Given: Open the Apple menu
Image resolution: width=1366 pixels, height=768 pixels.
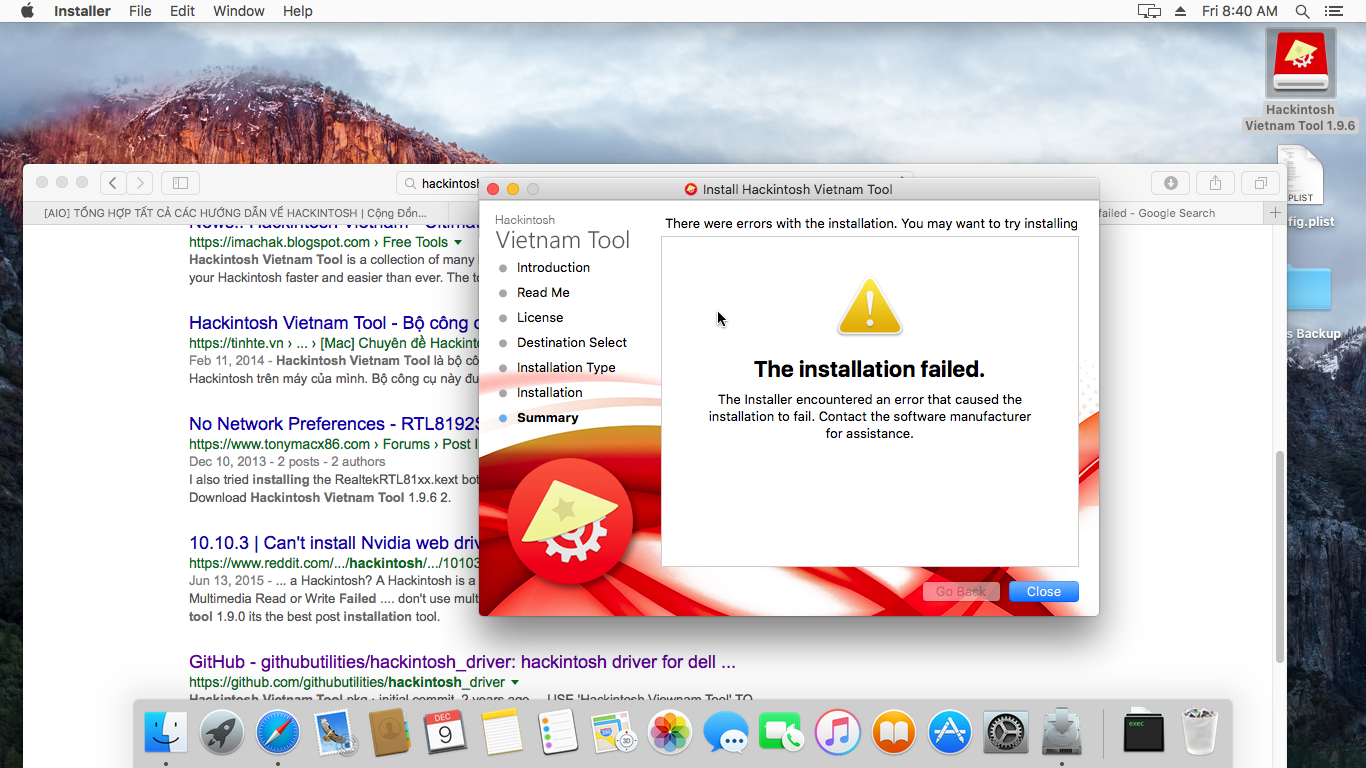Looking at the screenshot, I should [27, 11].
